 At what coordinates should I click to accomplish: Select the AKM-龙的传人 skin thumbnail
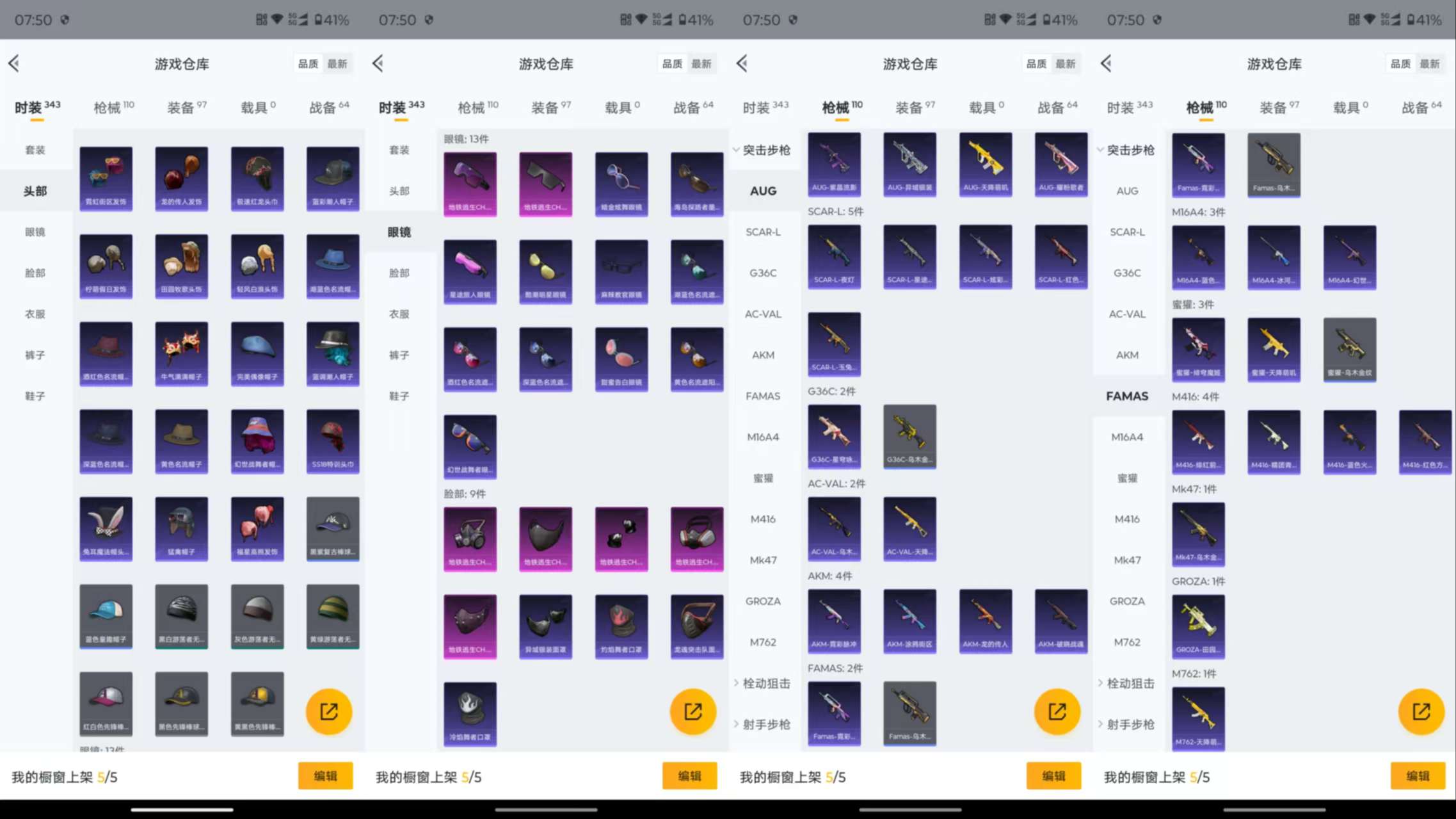click(x=985, y=619)
